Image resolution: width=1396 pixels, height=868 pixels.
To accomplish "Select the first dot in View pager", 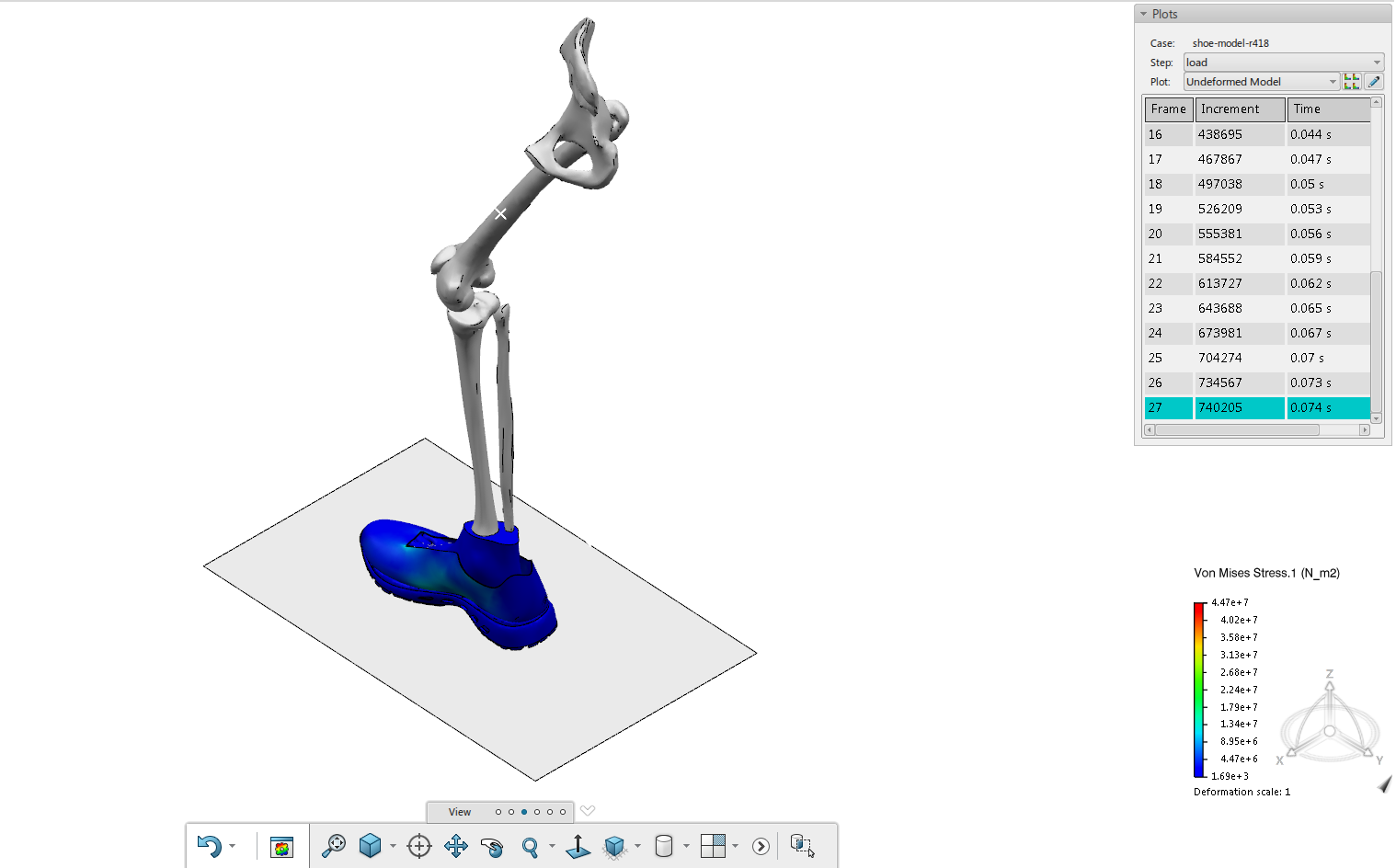I will pyautogui.click(x=498, y=812).
